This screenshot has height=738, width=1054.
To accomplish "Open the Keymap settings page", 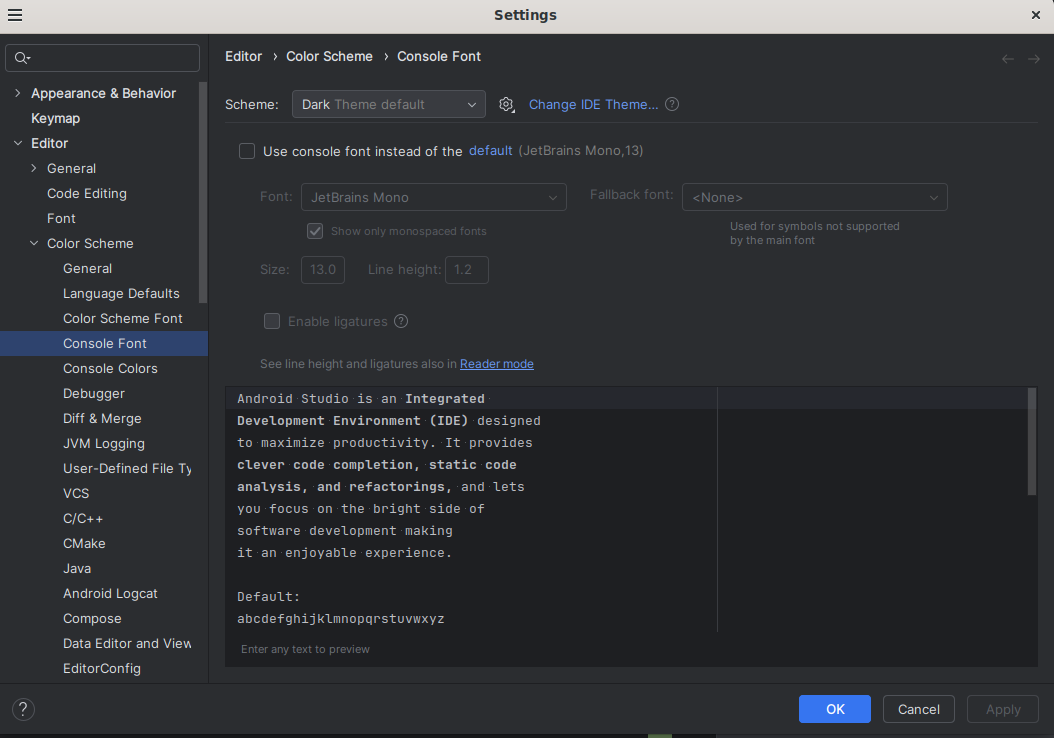I will click(x=55, y=118).
